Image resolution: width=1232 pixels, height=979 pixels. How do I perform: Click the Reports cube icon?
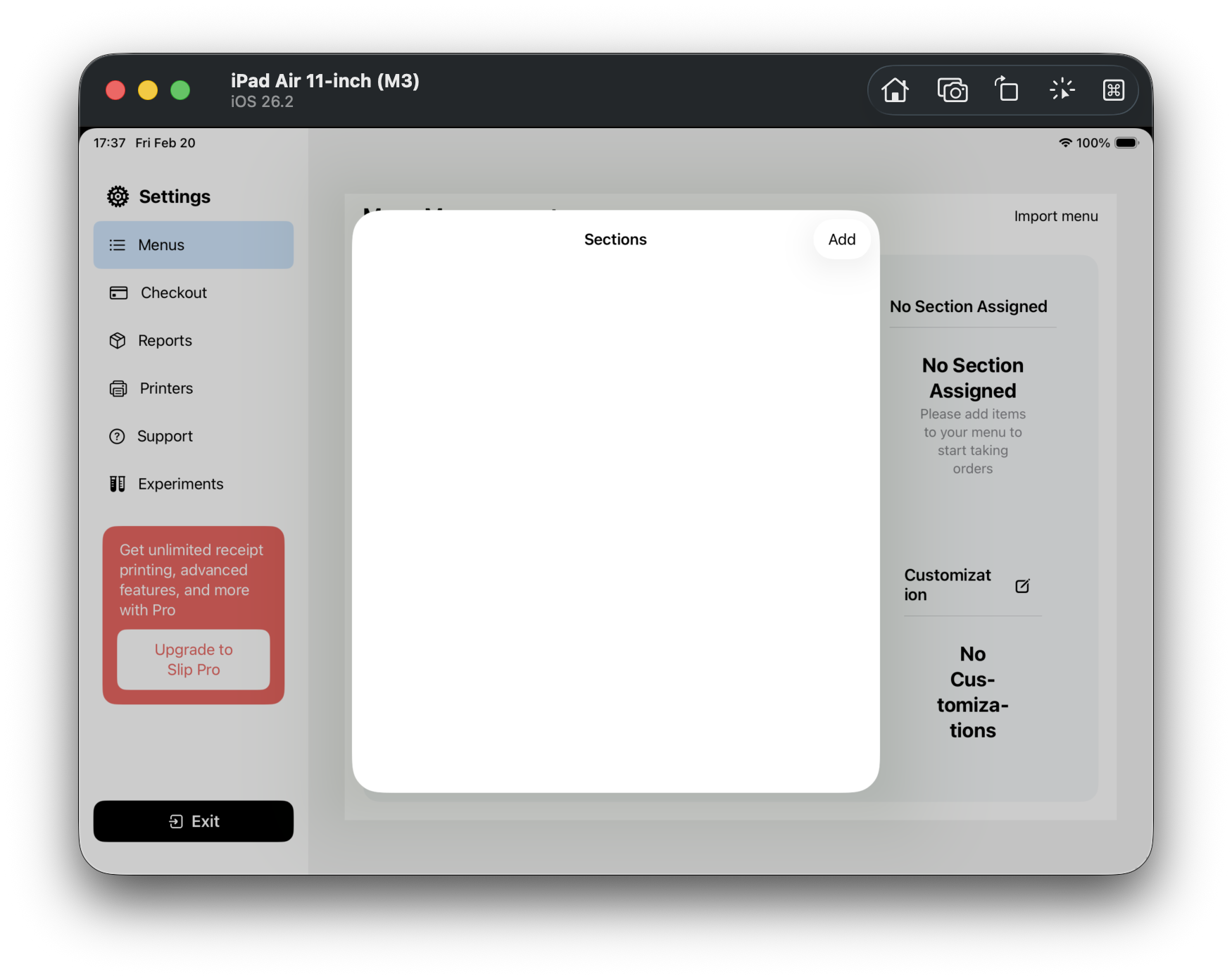tap(118, 341)
